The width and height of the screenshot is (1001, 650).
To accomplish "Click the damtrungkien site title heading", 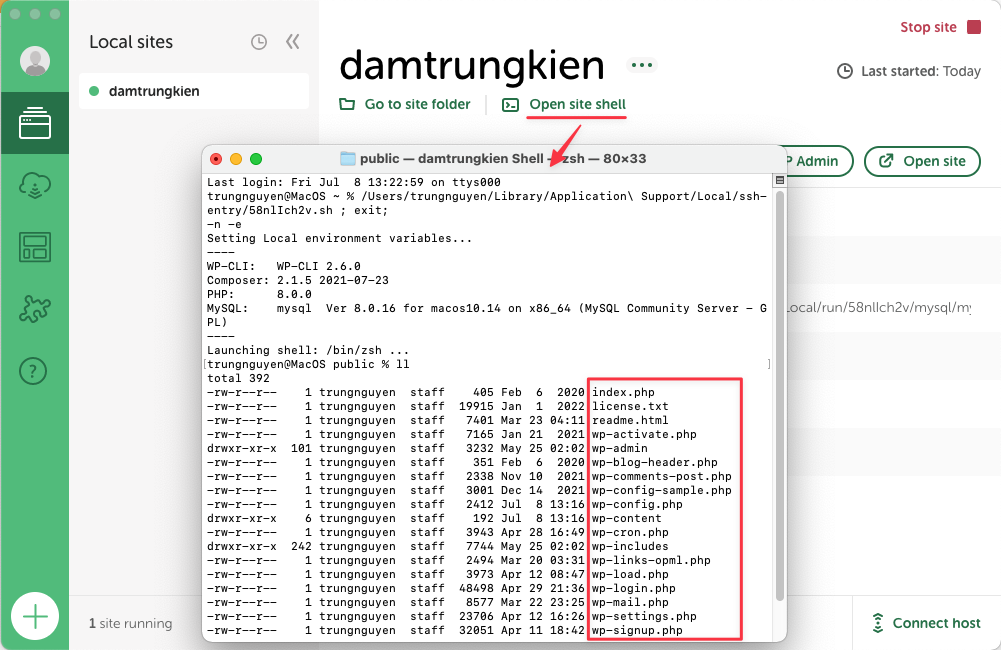I will click(x=472, y=64).
